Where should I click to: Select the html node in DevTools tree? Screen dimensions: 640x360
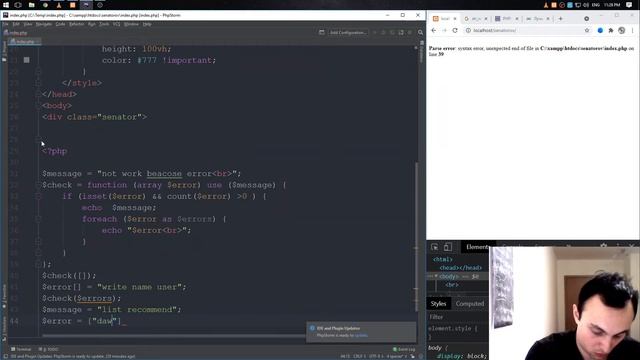tap(443, 259)
